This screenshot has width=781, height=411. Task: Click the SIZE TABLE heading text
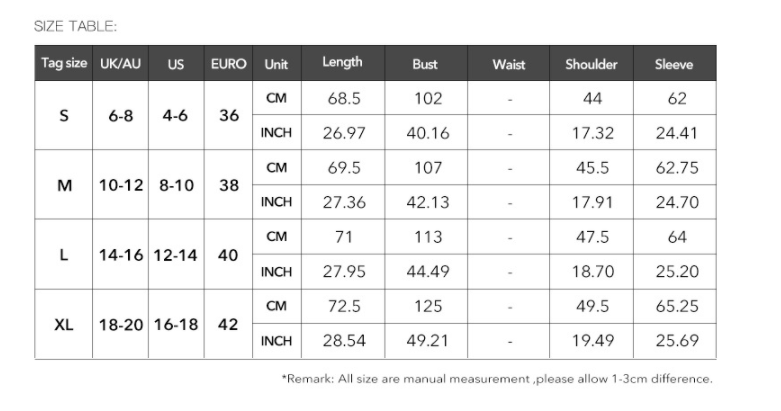click(76, 26)
